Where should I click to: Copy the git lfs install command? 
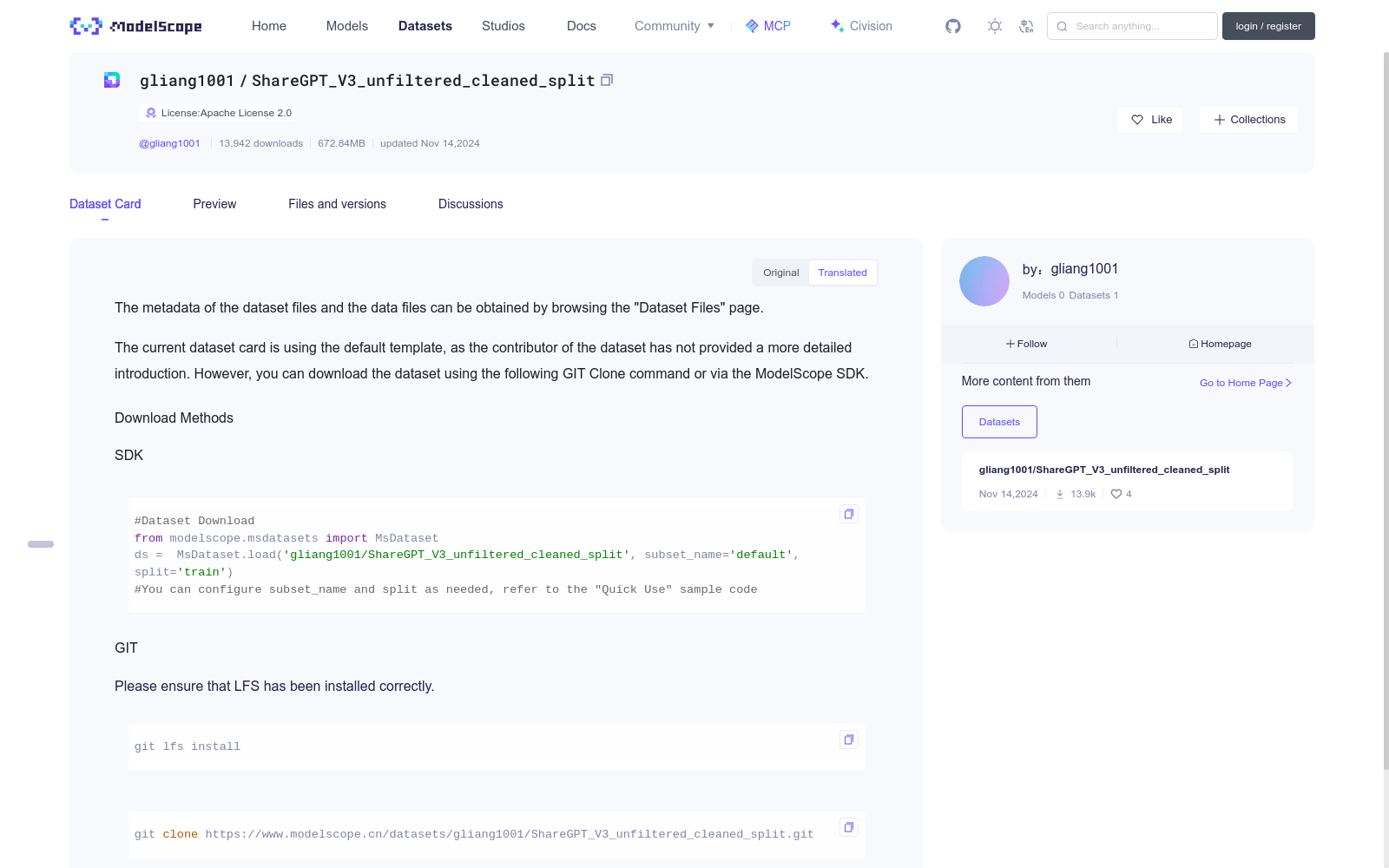[849, 740]
